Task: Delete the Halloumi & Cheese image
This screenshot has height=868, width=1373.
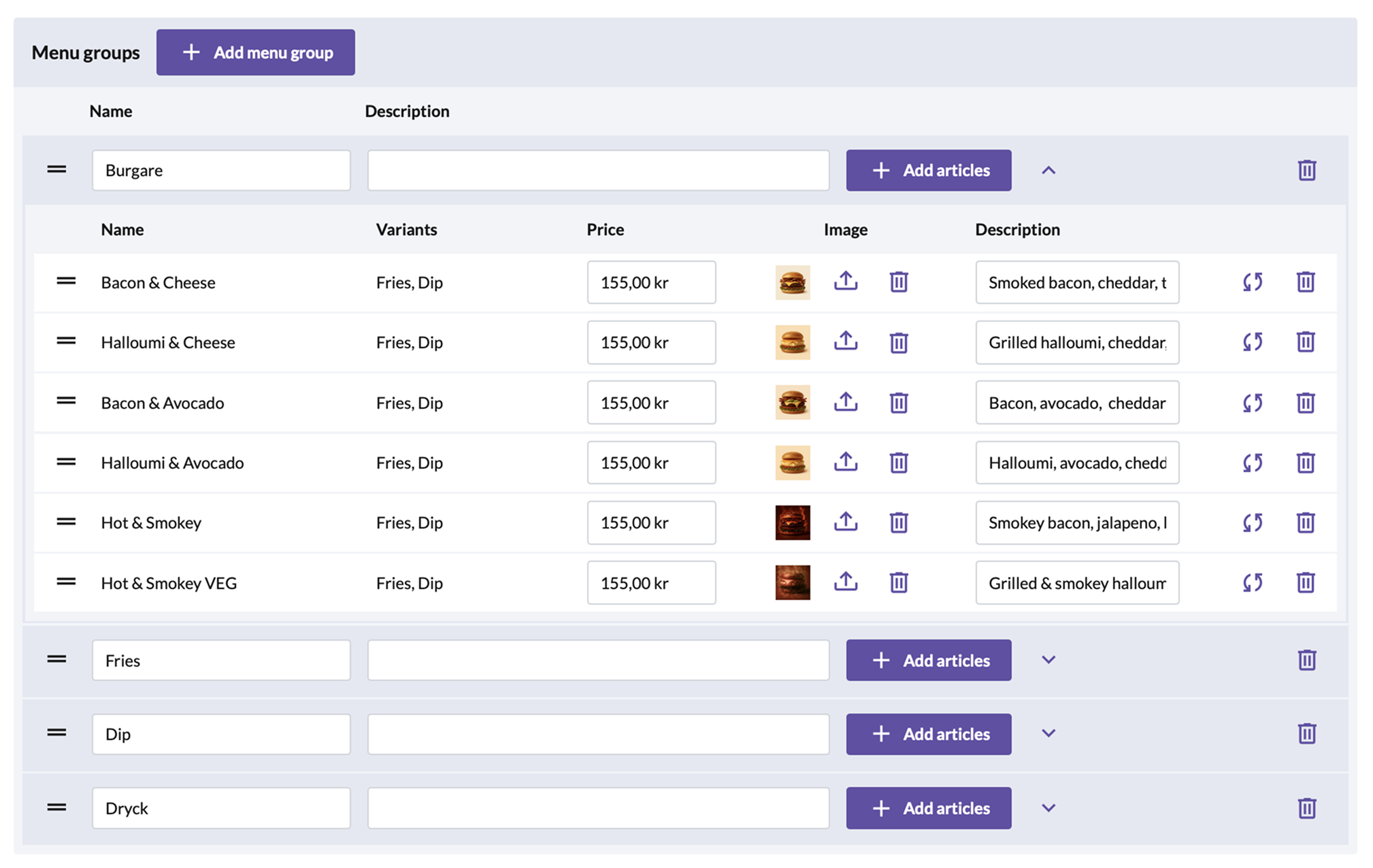Action: [898, 342]
